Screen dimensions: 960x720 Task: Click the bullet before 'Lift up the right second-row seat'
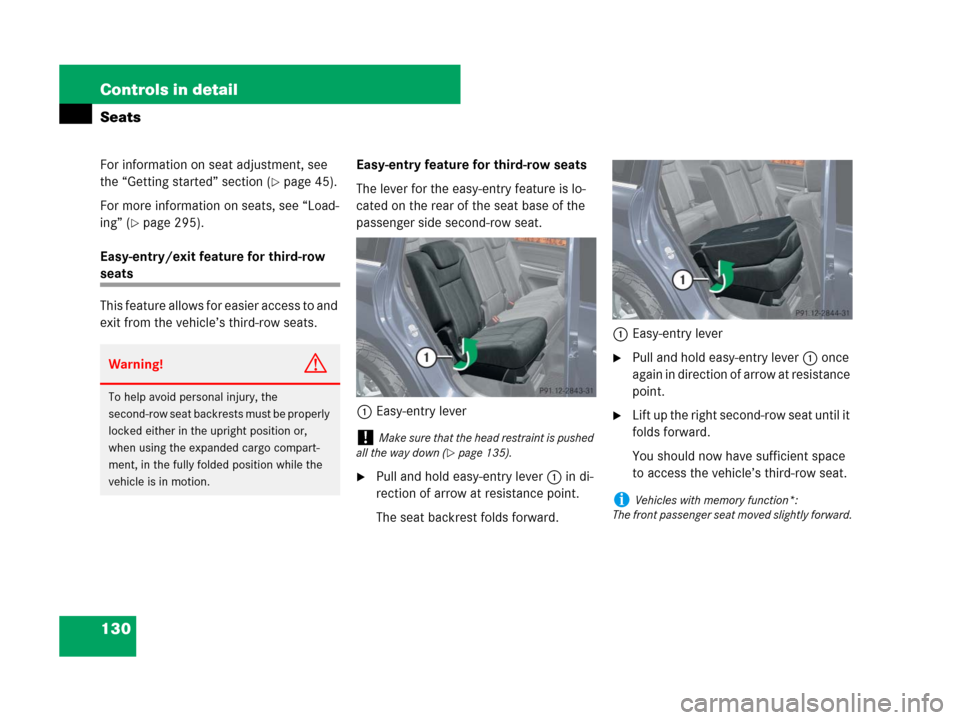tap(617, 416)
